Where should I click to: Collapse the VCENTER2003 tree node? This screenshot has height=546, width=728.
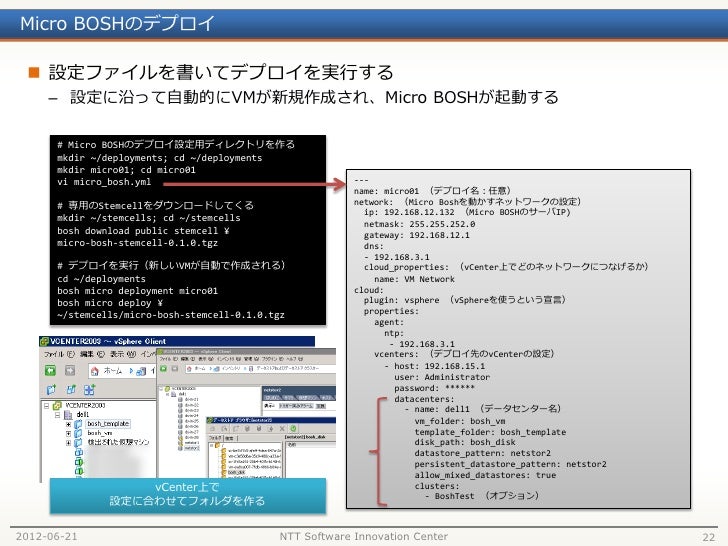46,405
